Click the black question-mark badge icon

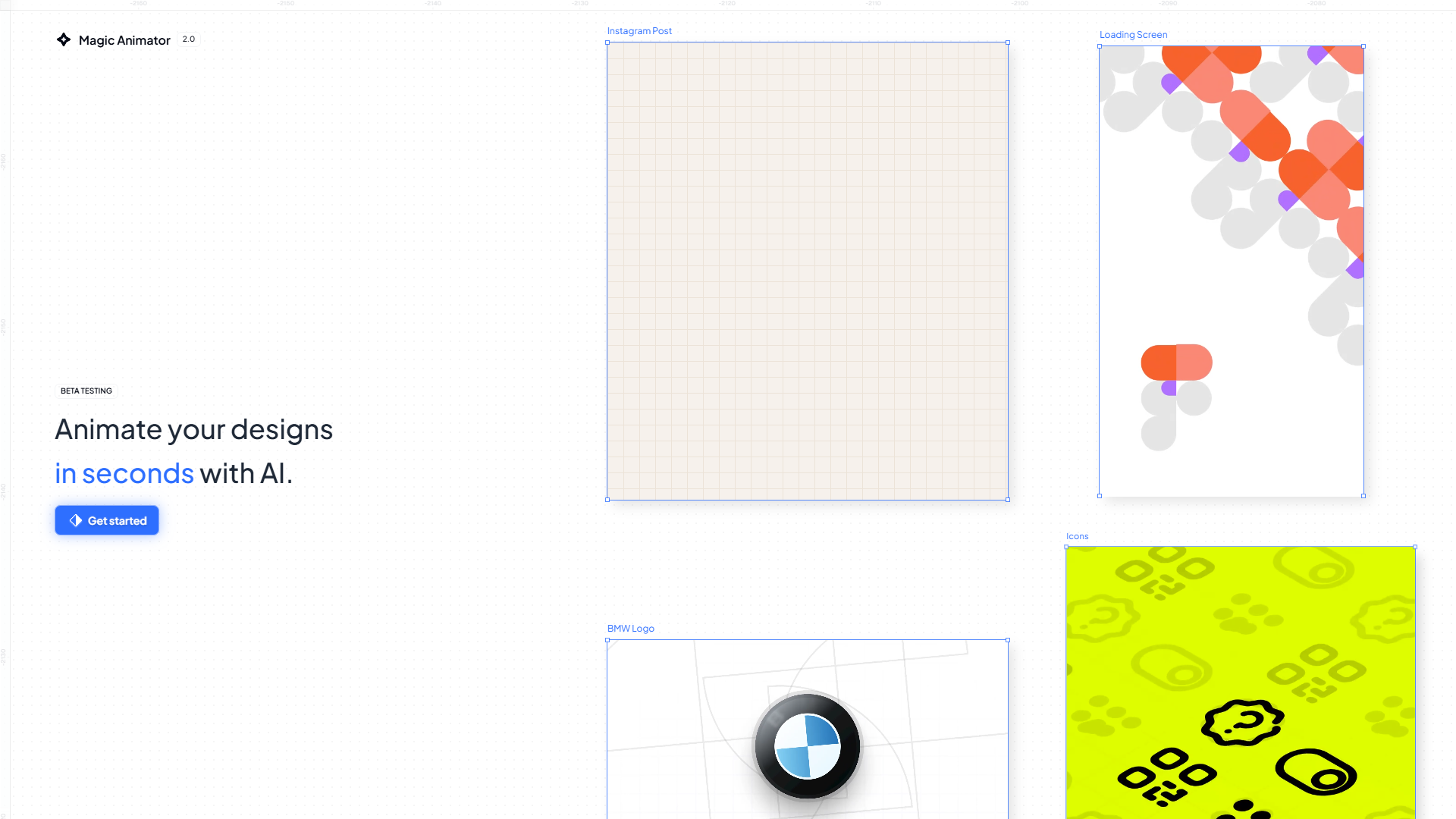coord(1242,723)
